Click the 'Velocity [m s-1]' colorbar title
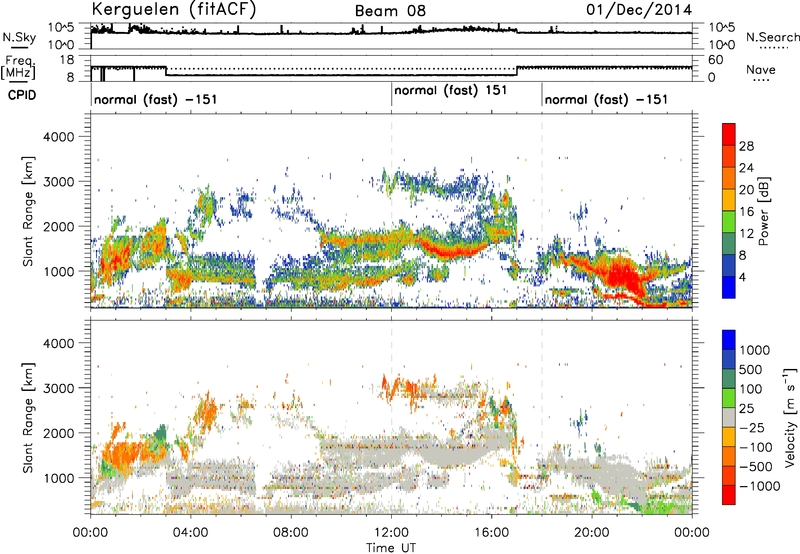 click(x=790, y=417)
